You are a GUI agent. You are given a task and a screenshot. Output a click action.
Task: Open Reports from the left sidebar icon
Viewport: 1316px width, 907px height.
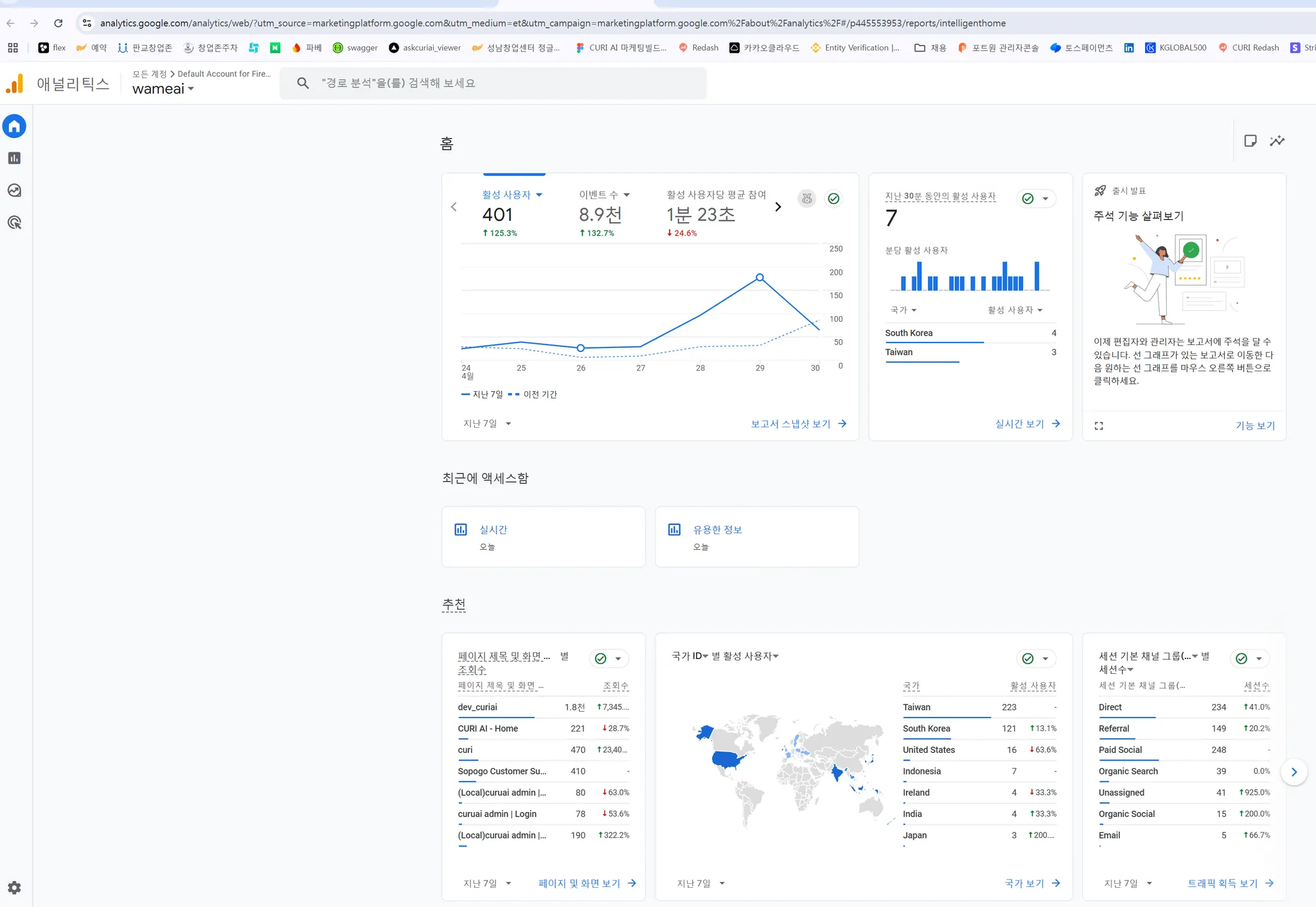click(14, 158)
